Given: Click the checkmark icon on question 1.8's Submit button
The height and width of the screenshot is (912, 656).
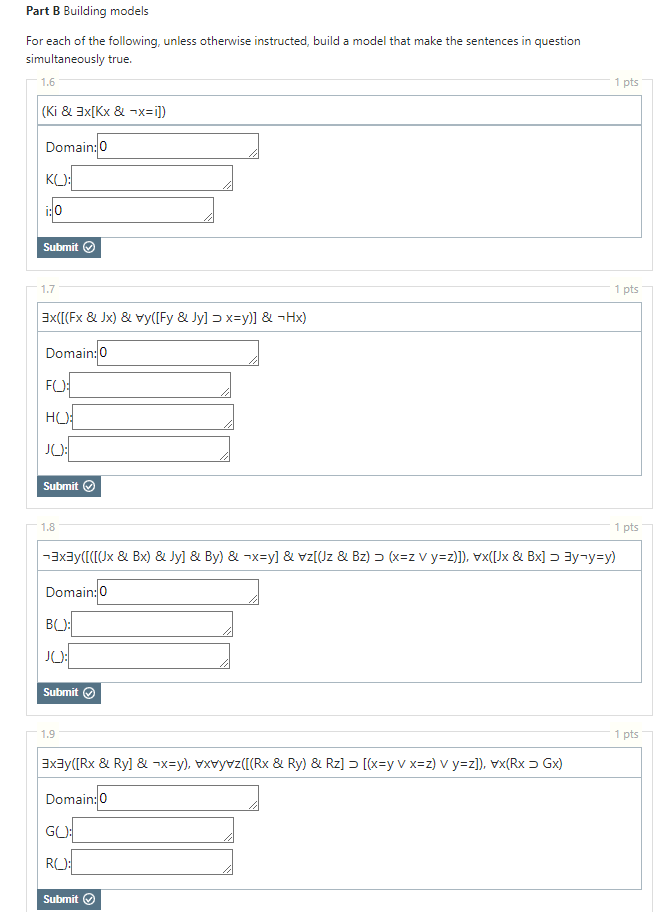Looking at the screenshot, I should tap(87, 692).
